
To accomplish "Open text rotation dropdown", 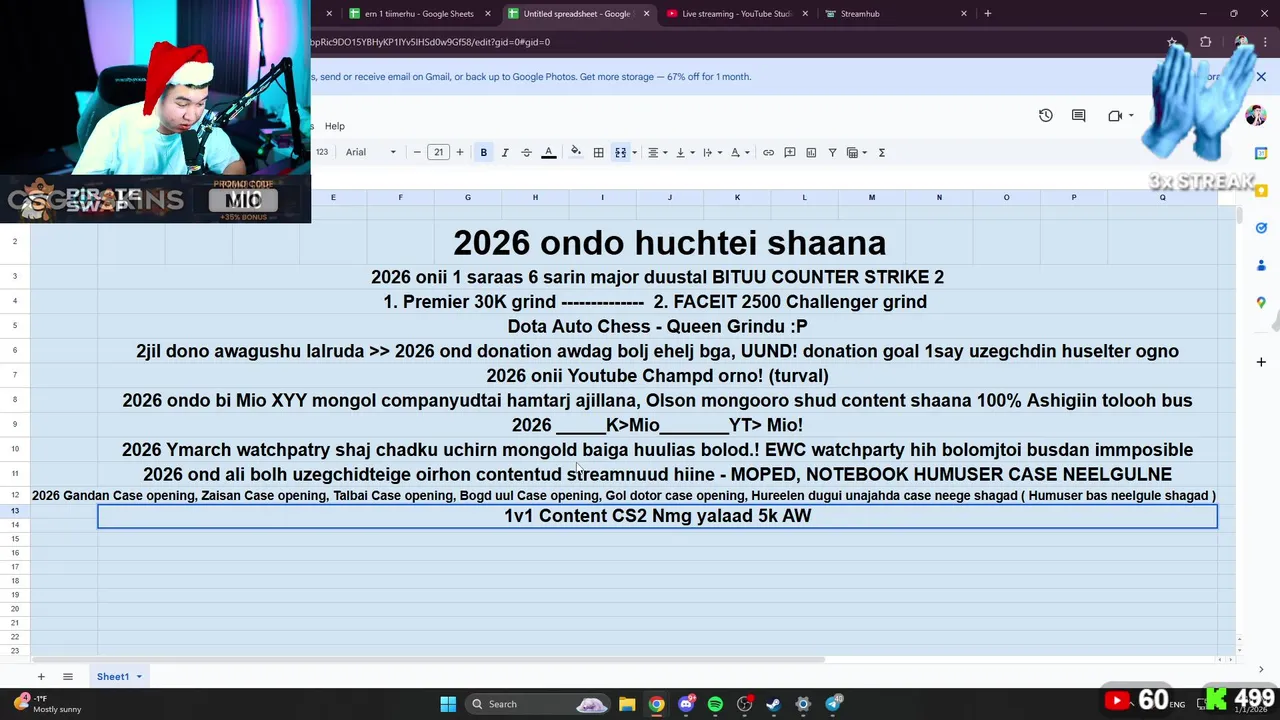I will pos(739,152).
